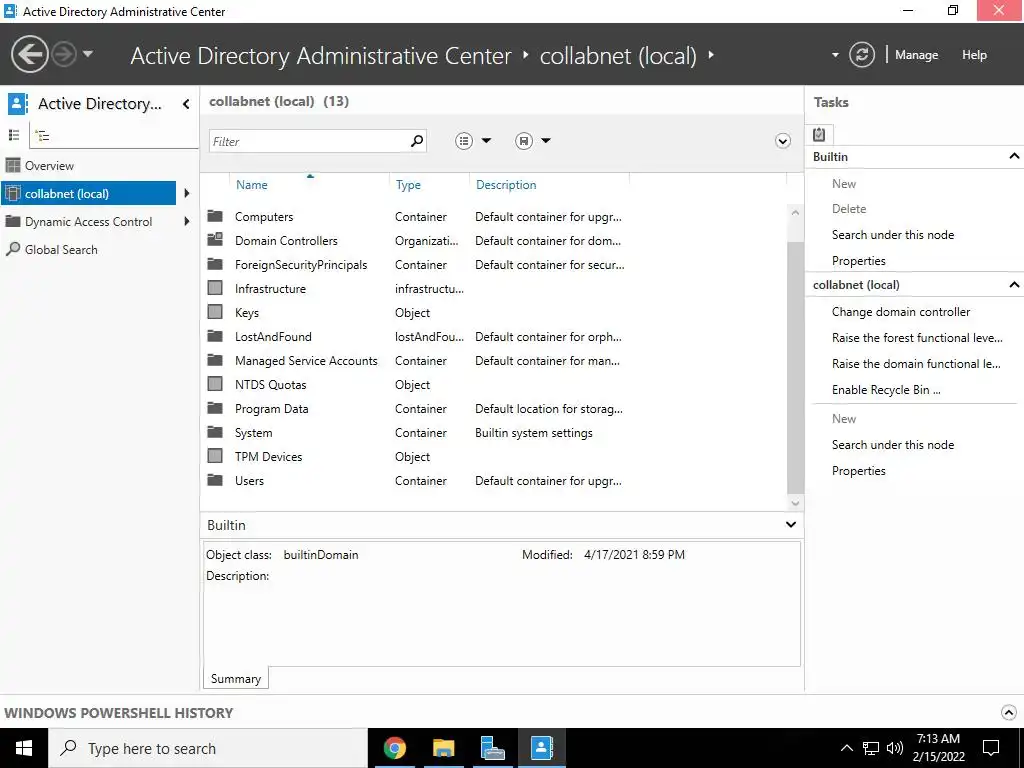Open the notification center icon
1024x768 pixels.
[x=991, y=748]
